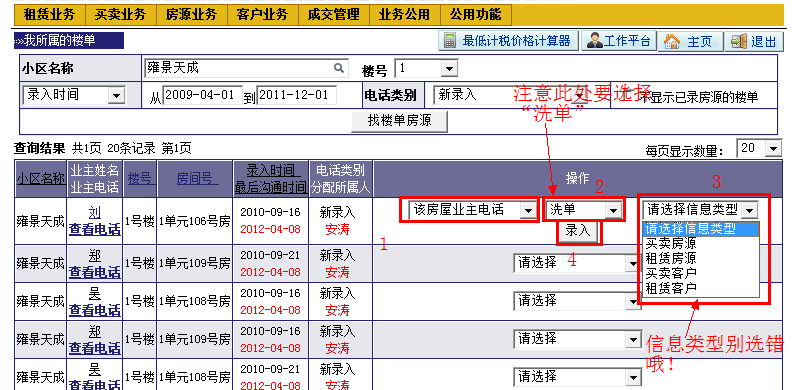Toggle the 请选择信息类型 dropdown box

701,210
